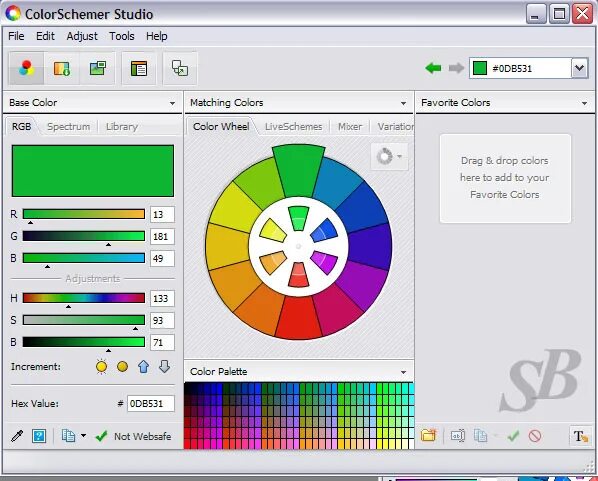Select the inner blue wheel swatch
Screen dimensions: 598x481
click(324, 230)
